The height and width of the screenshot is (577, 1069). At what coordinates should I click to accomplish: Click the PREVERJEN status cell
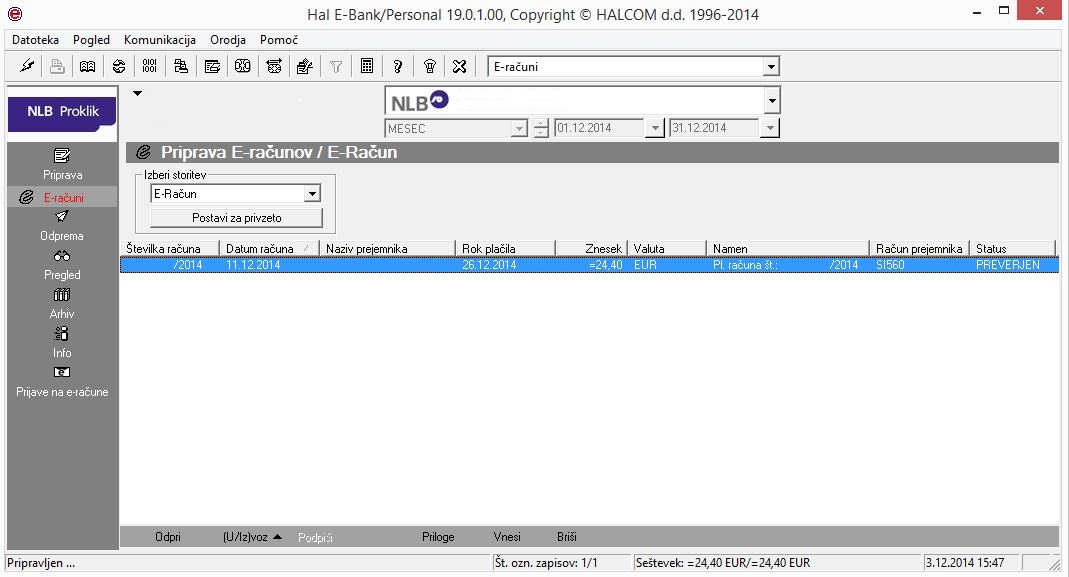[1008, 265]
